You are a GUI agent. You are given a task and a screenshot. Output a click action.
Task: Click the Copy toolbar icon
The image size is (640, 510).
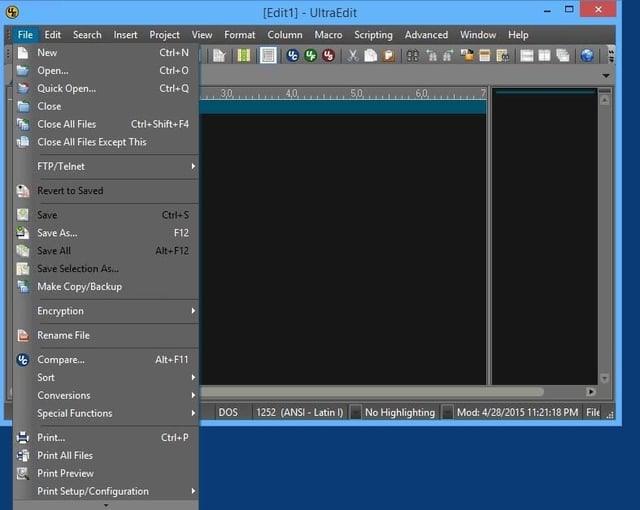[371, 55]
